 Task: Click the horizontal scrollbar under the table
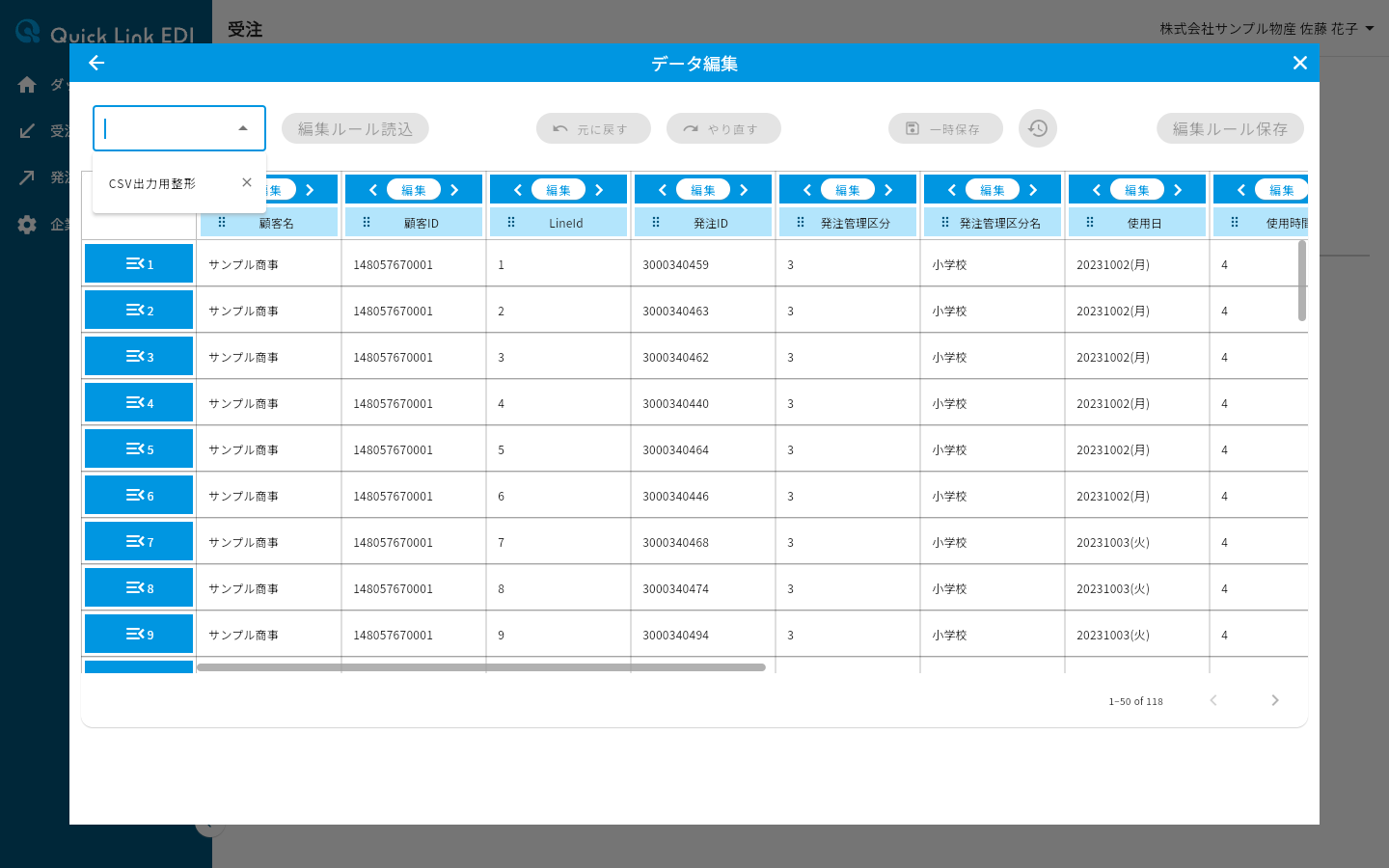pyautogui.click(x=481, y=667)
